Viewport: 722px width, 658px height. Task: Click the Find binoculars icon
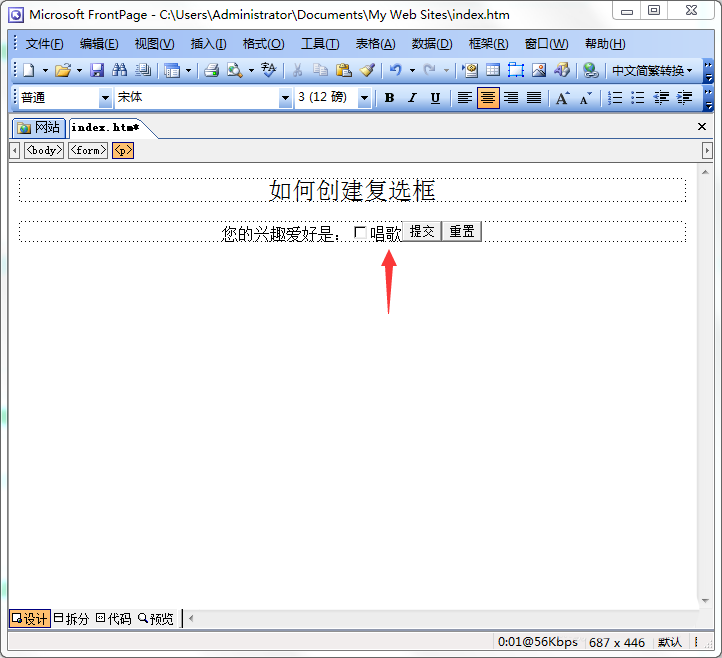click(120, 70)
